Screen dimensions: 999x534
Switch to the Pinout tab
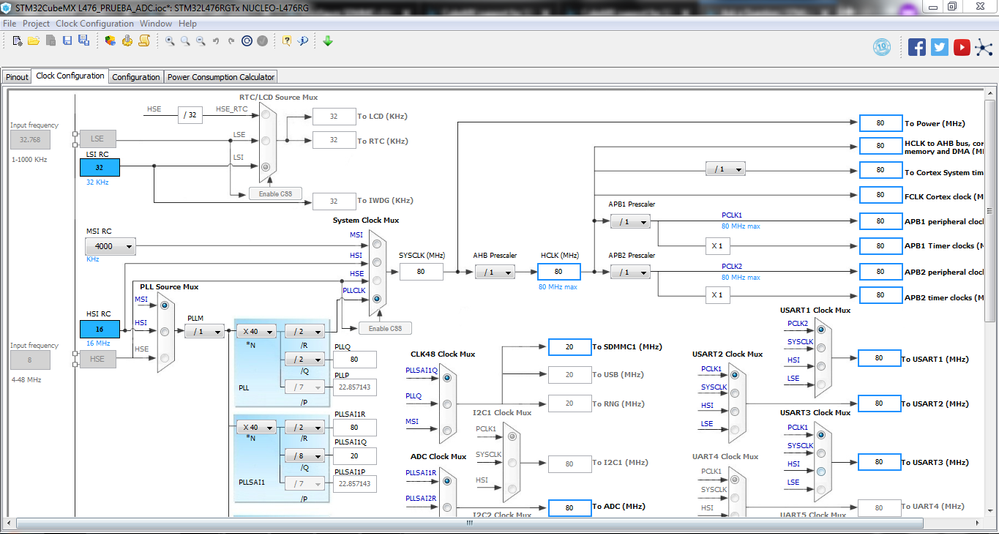17,76
